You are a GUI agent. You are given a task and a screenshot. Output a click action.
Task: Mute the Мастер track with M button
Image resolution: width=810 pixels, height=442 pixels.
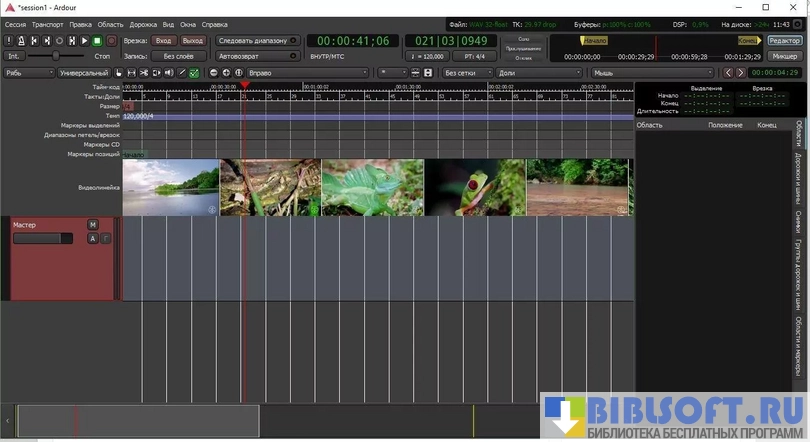pyautogui.click(x=93, y=224)
